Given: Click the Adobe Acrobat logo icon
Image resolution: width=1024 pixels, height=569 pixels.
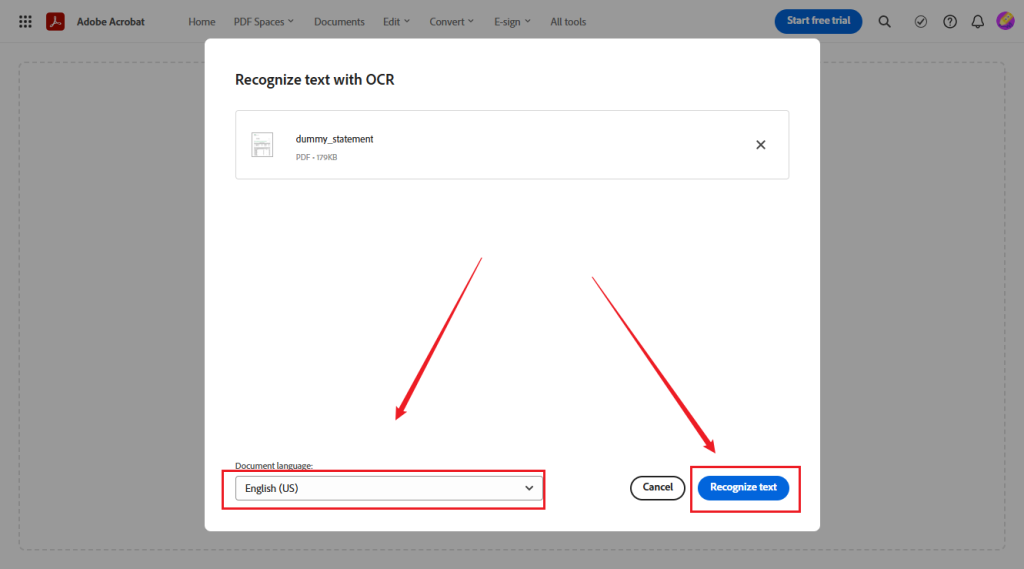Looking at the screenshot, I should (x=56, y=22).
